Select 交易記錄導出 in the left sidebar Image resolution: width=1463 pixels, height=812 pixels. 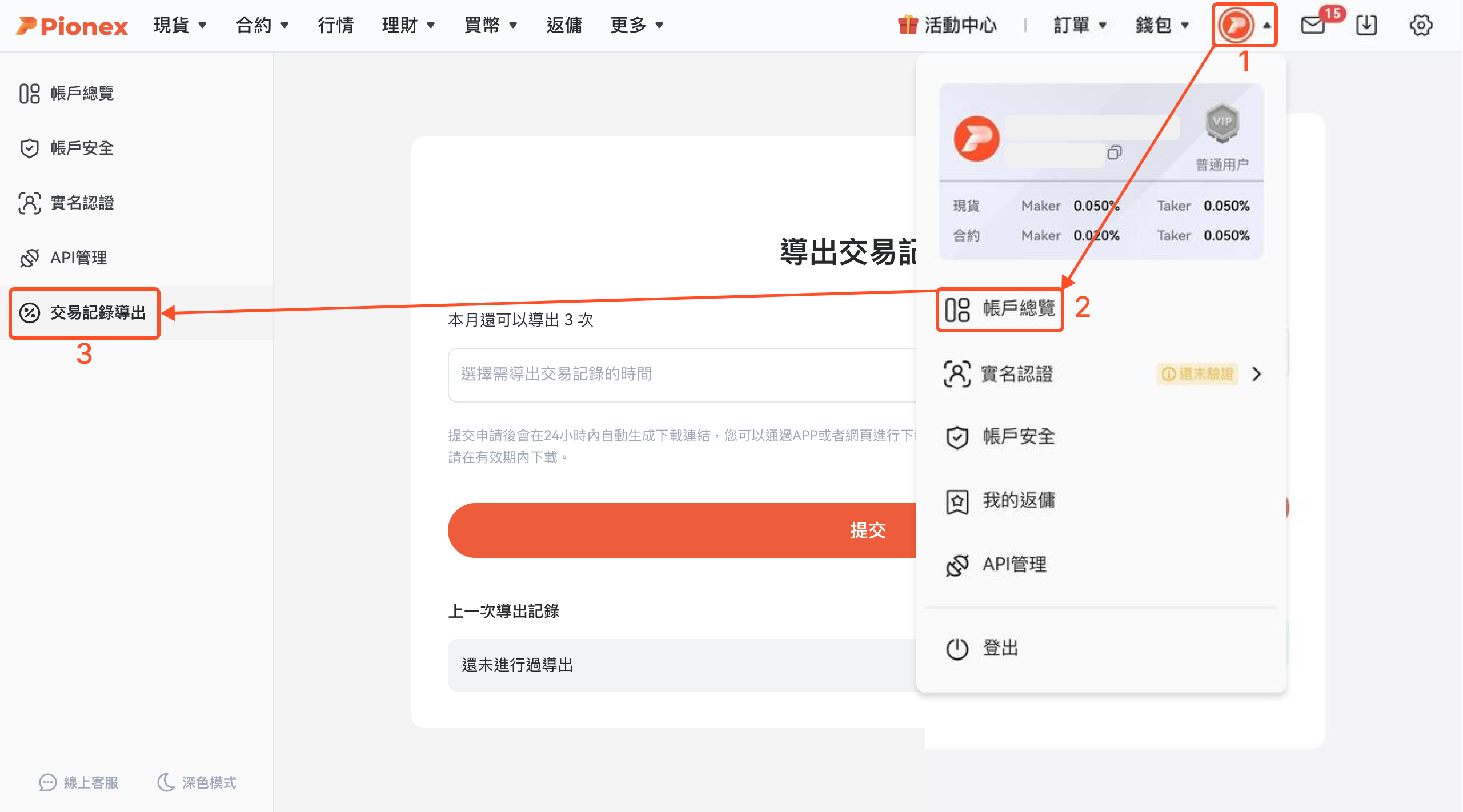click(137, 312)
